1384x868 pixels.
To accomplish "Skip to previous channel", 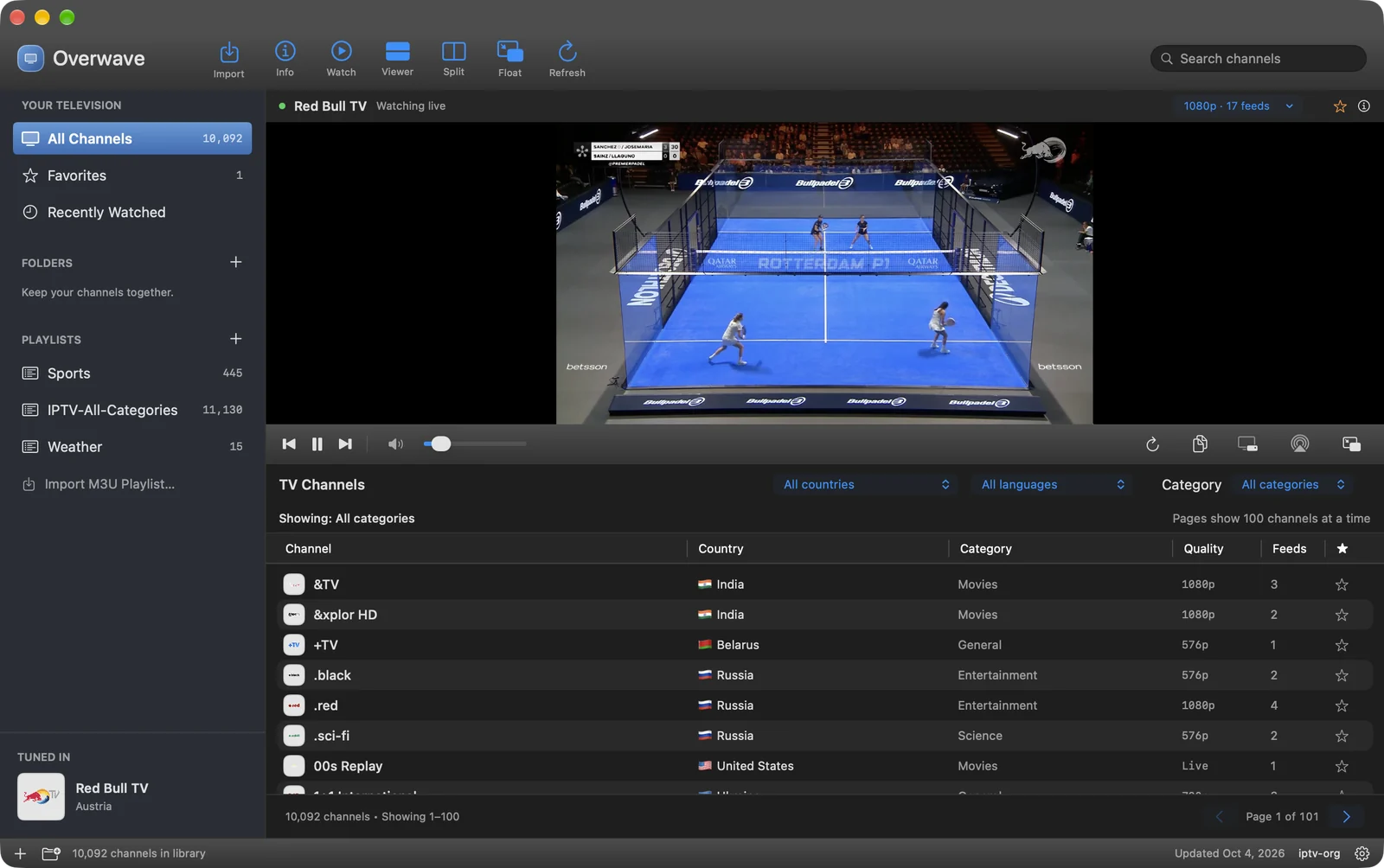I will click(x=289, y=444).
